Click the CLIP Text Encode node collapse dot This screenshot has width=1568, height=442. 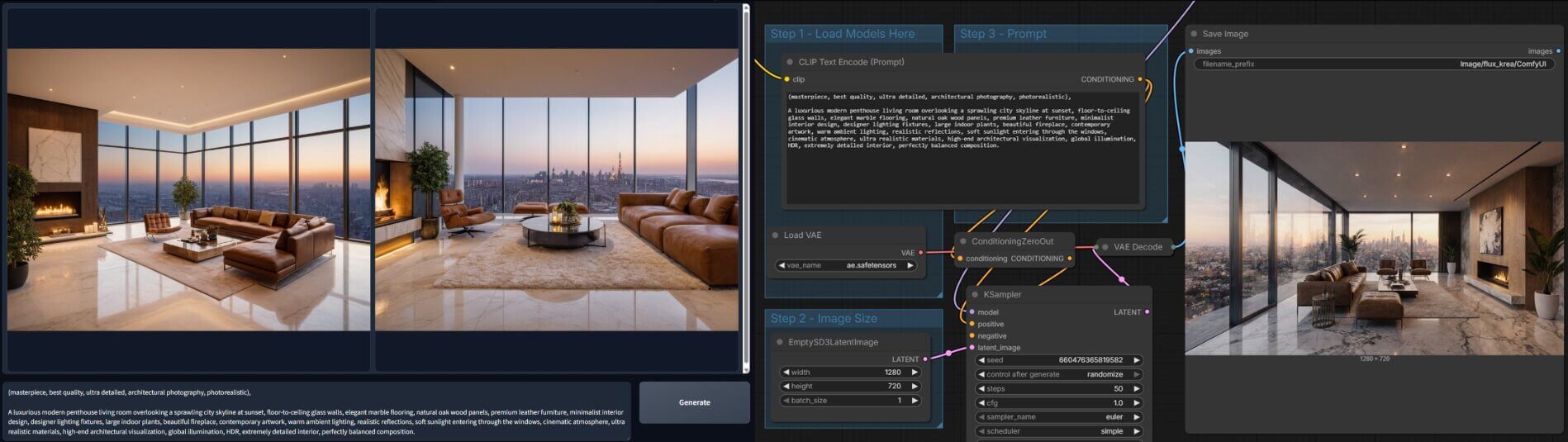tap(790, 62)
